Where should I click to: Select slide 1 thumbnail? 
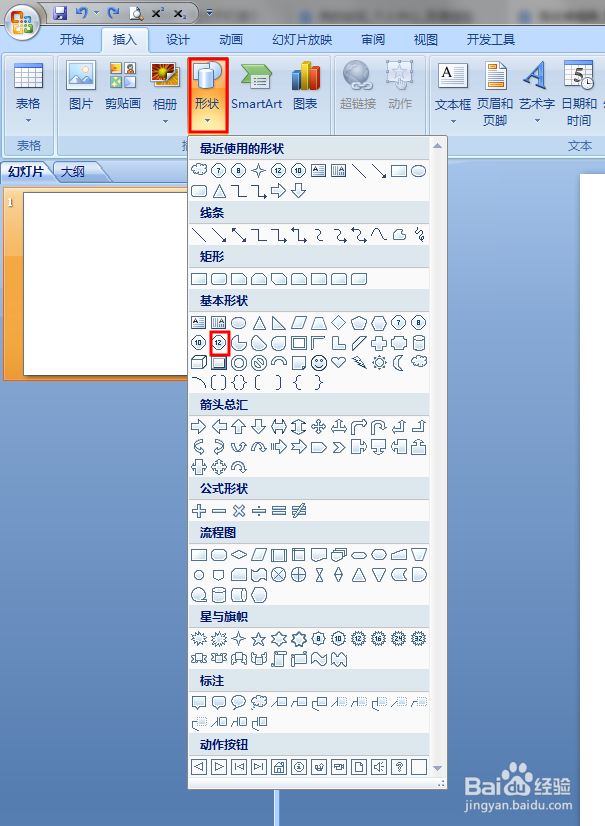pos(103,283)
